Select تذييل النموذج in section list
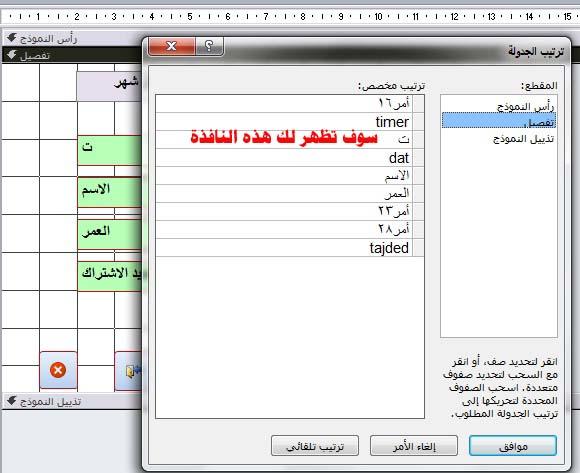The width and height of the screenshot is (580, 473). (x=523, y=139)
